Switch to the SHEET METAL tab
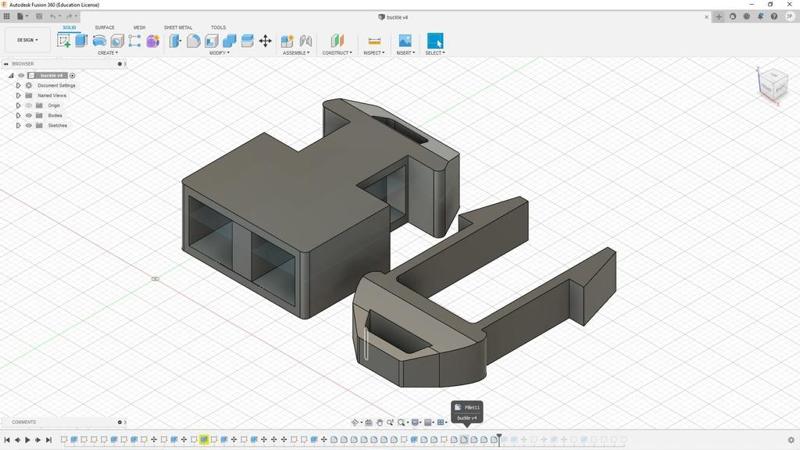This screenshot has width=800, height=450. [178, 28]
